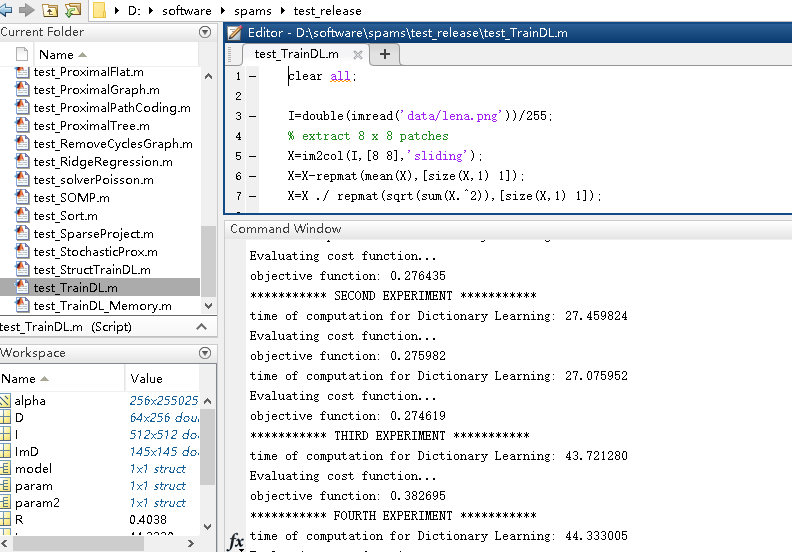Expand the arrow after 'spams' in path
The width and height of the screenshot is (792, 552).
(x=282, y=11)
